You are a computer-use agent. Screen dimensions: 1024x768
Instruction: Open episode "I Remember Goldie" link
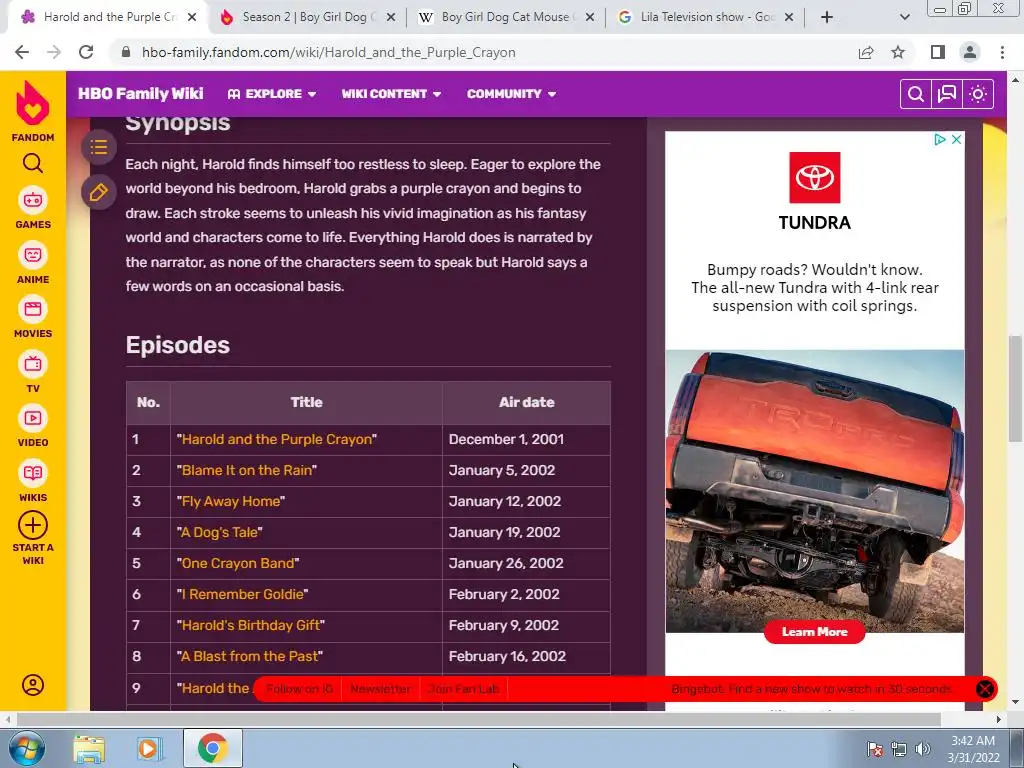pyautogui.click(x=242, y=594)
